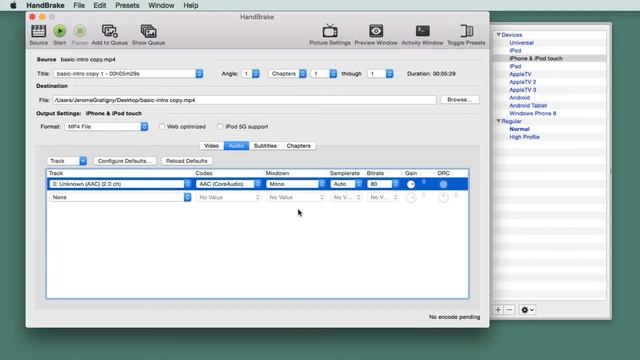Viewport: 640px width, 360px height.
Task: Open the Edit menu
Action: [100, 5]
